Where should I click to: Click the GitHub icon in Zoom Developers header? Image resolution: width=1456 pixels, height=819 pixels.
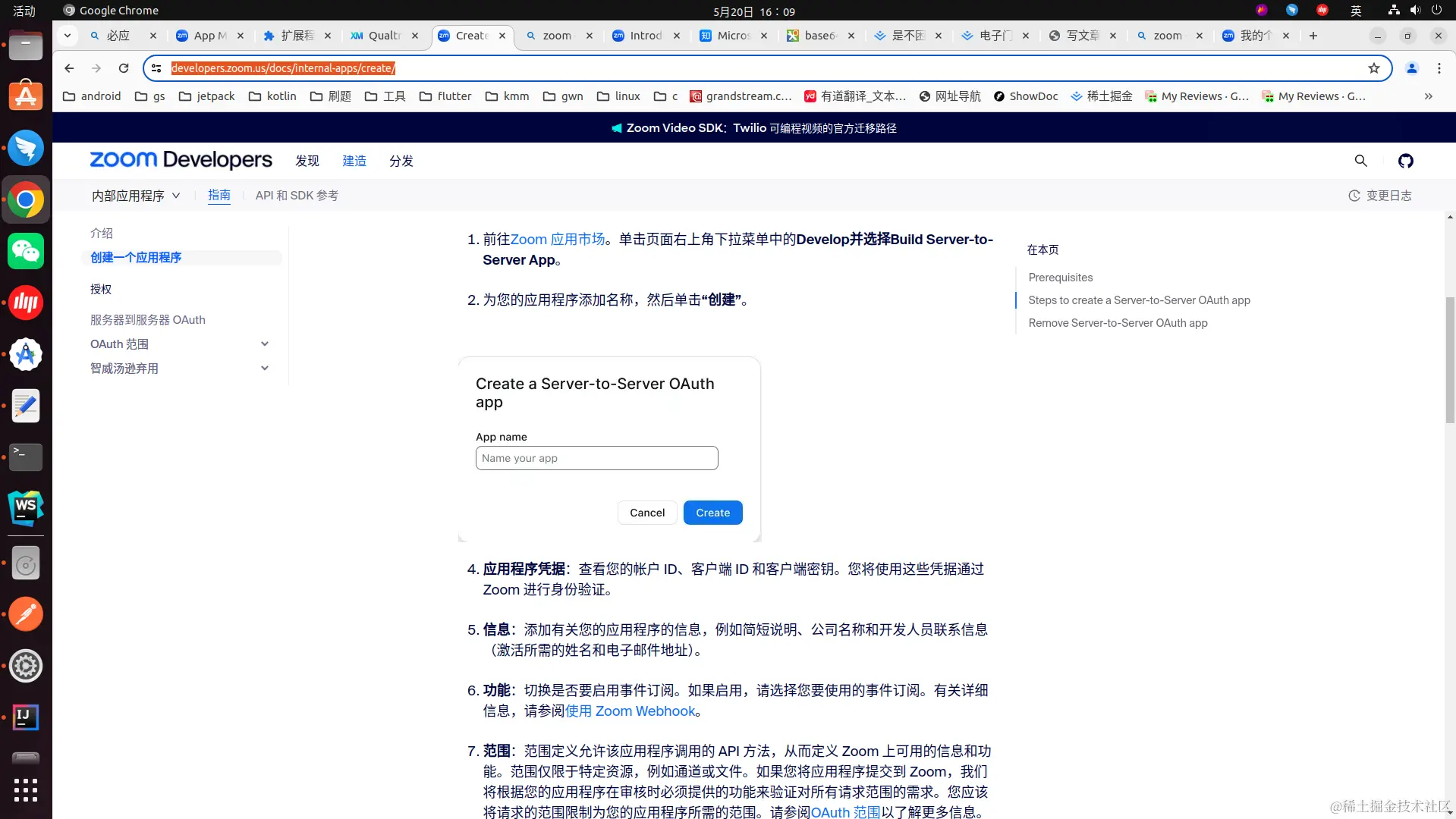(1406, 161)
